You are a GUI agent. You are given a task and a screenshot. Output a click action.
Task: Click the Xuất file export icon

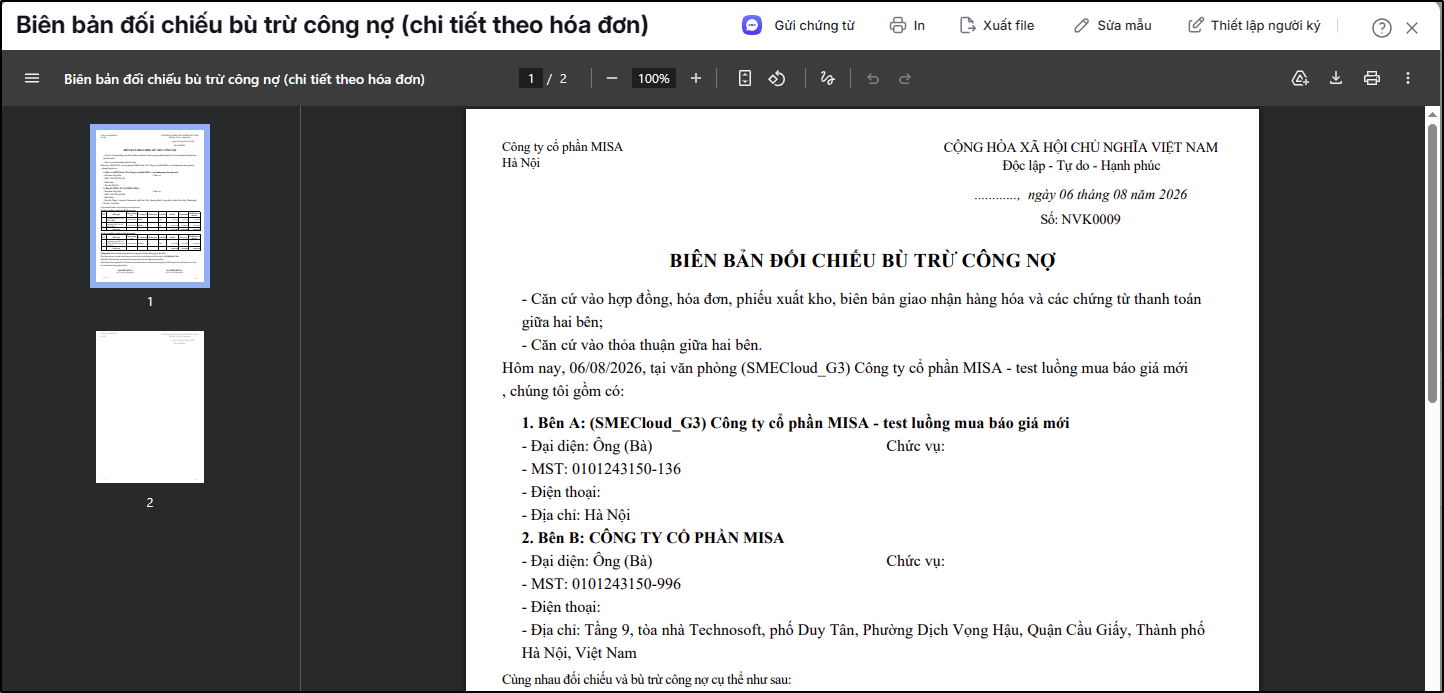coord(967,26)
